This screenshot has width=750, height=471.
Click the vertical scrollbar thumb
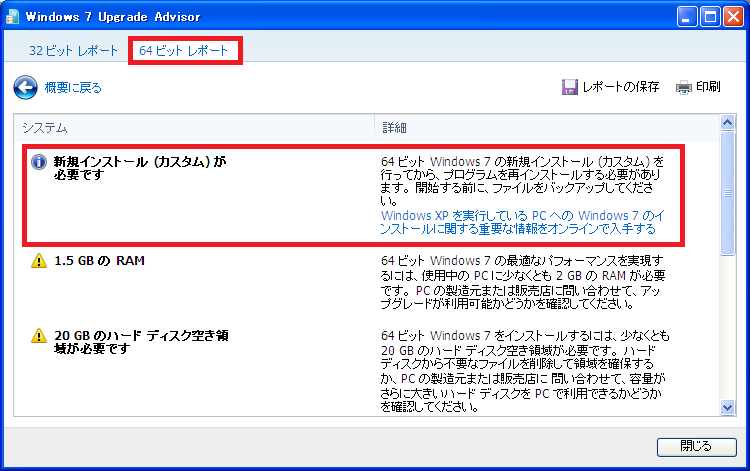click(728, 194)
